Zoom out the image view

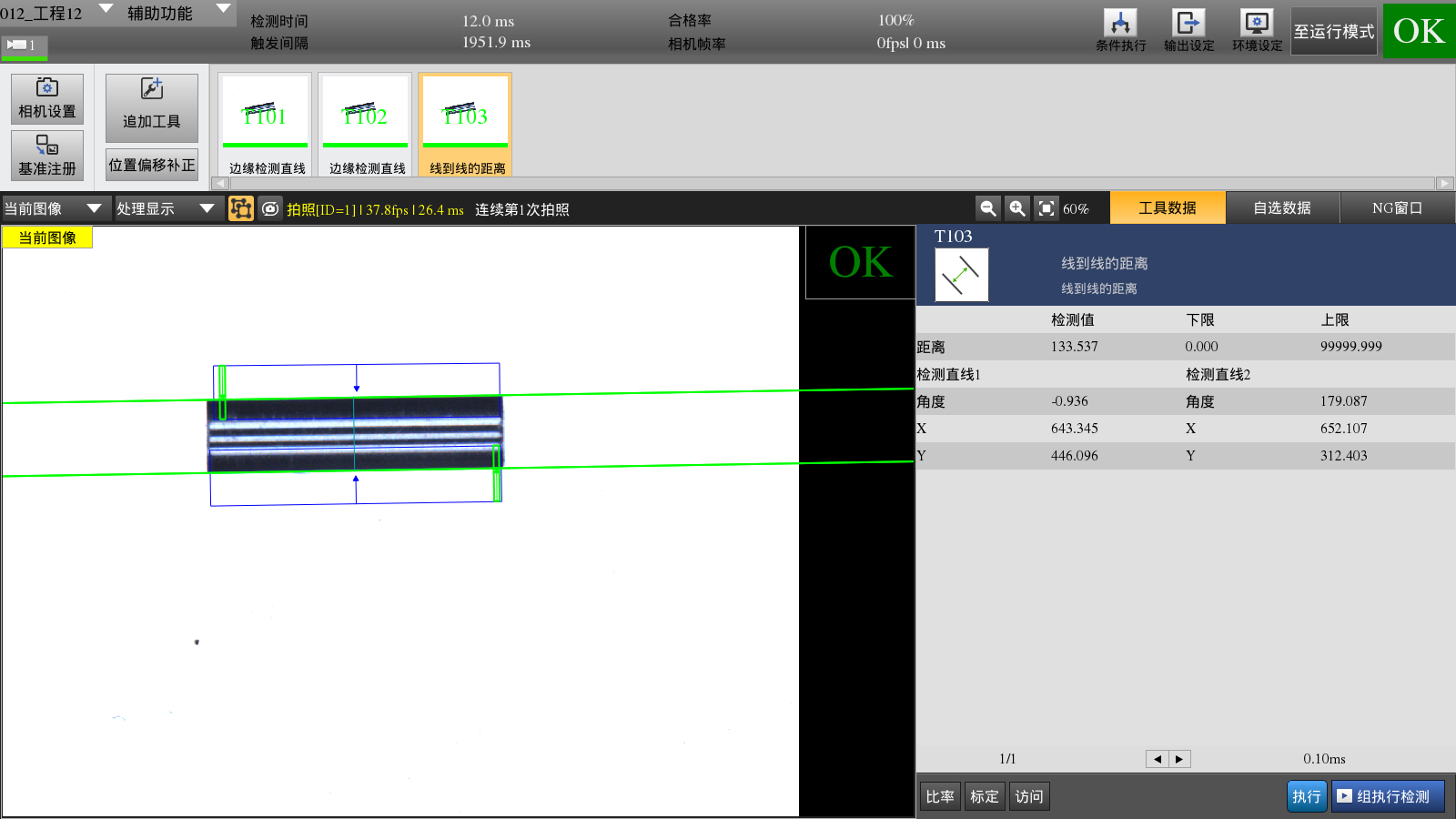[x=987, y=208]
